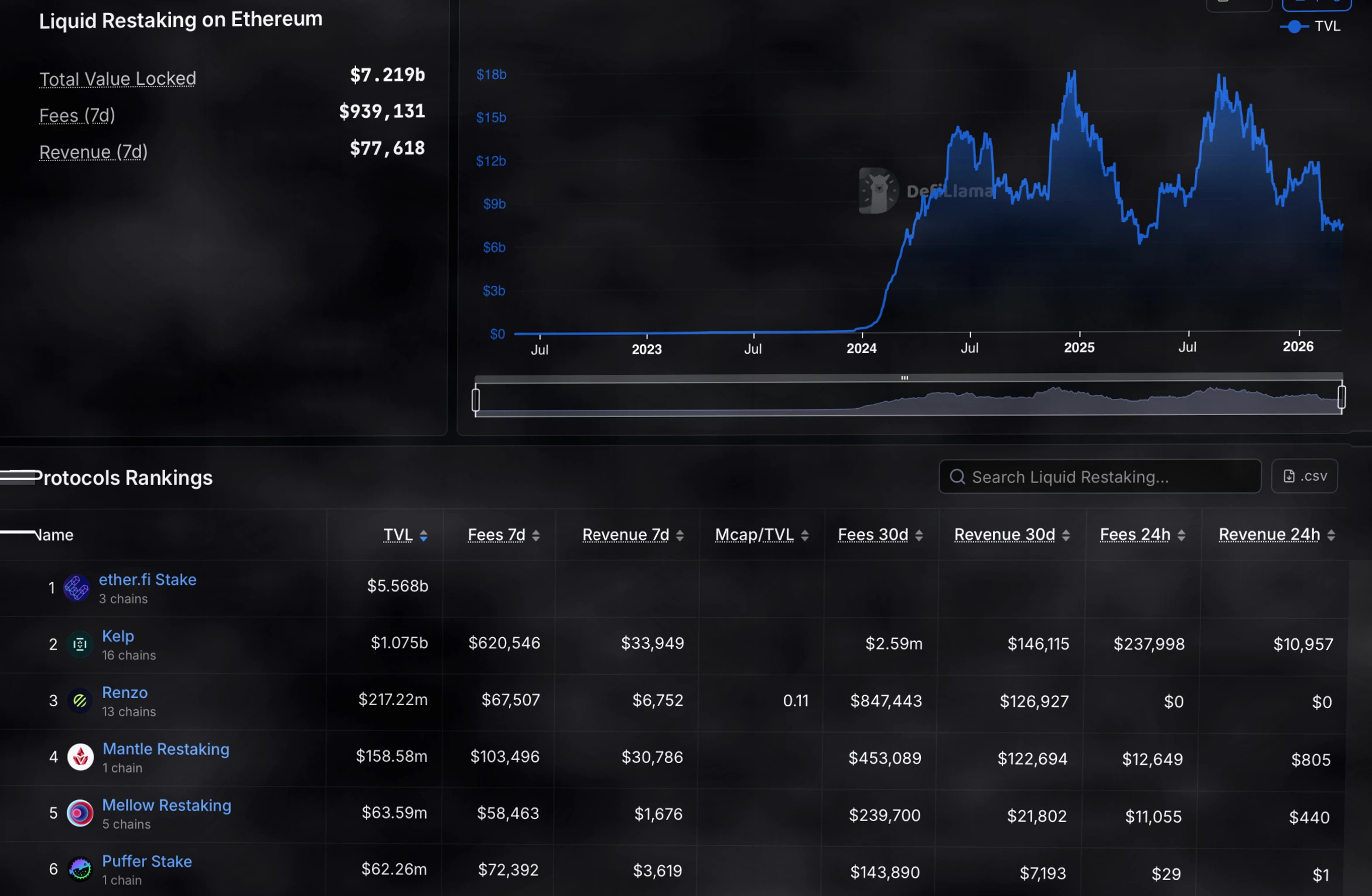Viewport: 1372px width, 896px height.
Task: Click the Renzo protocol logo
Action: tap(80, 700)
